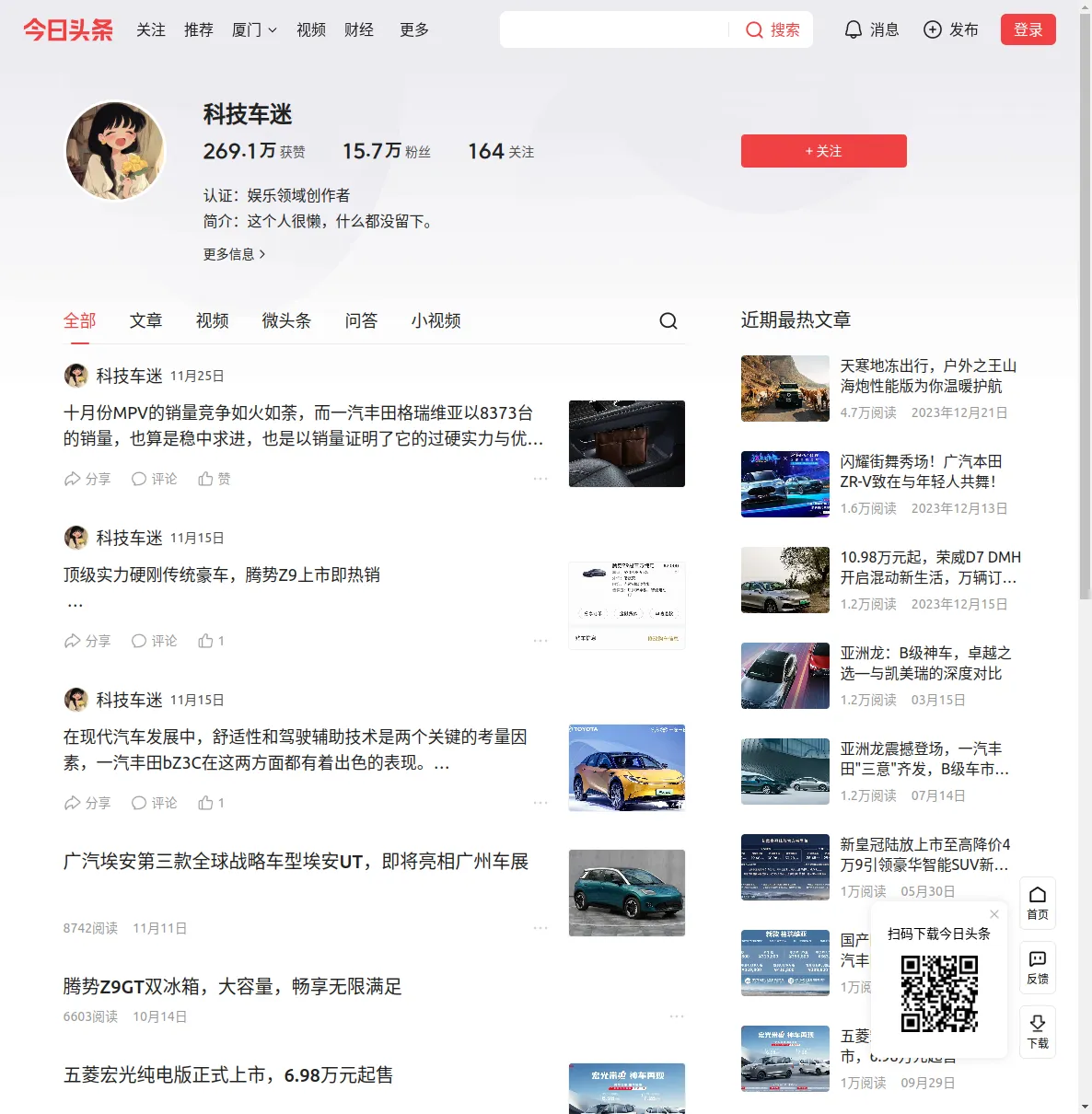The height and width of the screenshot is (1114, 1092).
Task: Open more options for 腾势Z9 post
Action: pyautogui.click(x=540, y=641)
